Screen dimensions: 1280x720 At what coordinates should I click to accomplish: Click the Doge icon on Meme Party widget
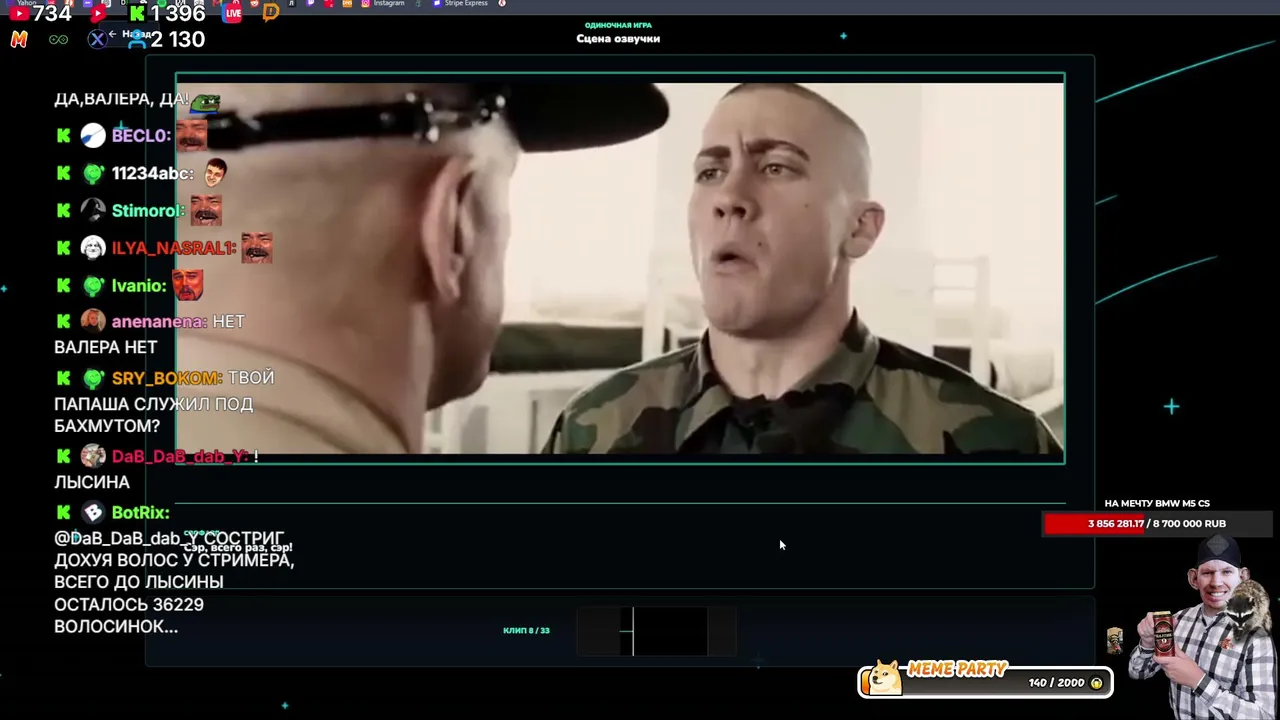(x=885, y=678)
